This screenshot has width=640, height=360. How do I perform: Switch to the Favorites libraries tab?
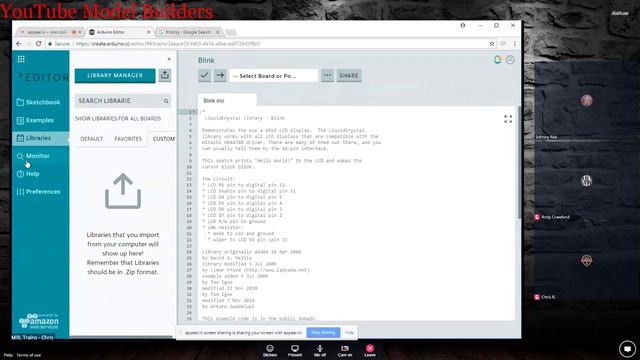tap(128, 139)
